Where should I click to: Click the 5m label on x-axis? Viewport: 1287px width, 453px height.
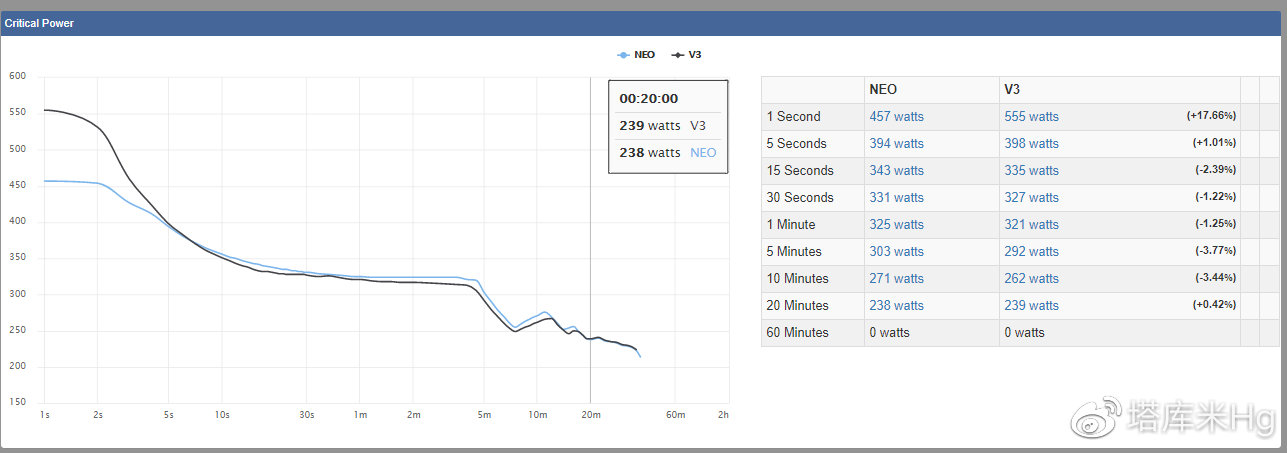[484, 414]
